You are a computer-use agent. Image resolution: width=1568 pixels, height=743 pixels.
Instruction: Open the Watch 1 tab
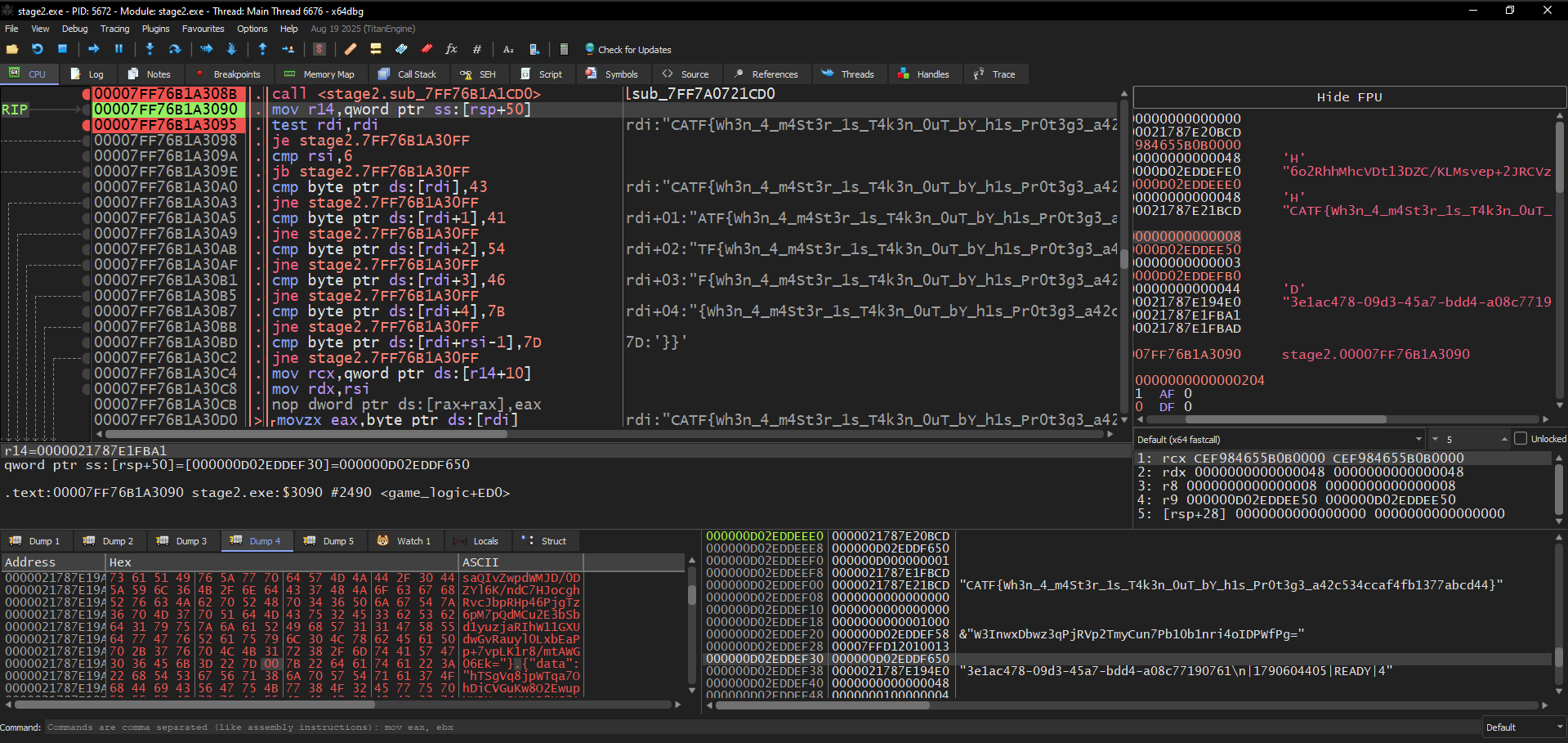[404, 541]
